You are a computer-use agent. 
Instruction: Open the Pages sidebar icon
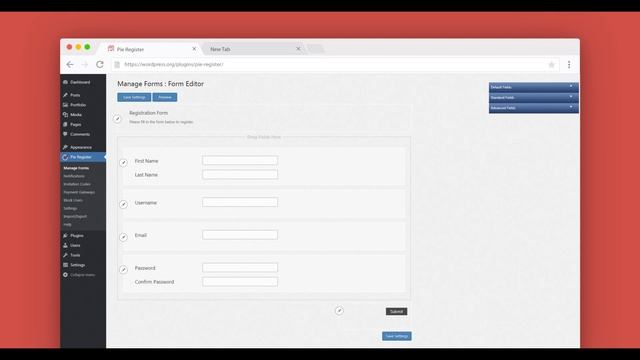pos(65,124)
